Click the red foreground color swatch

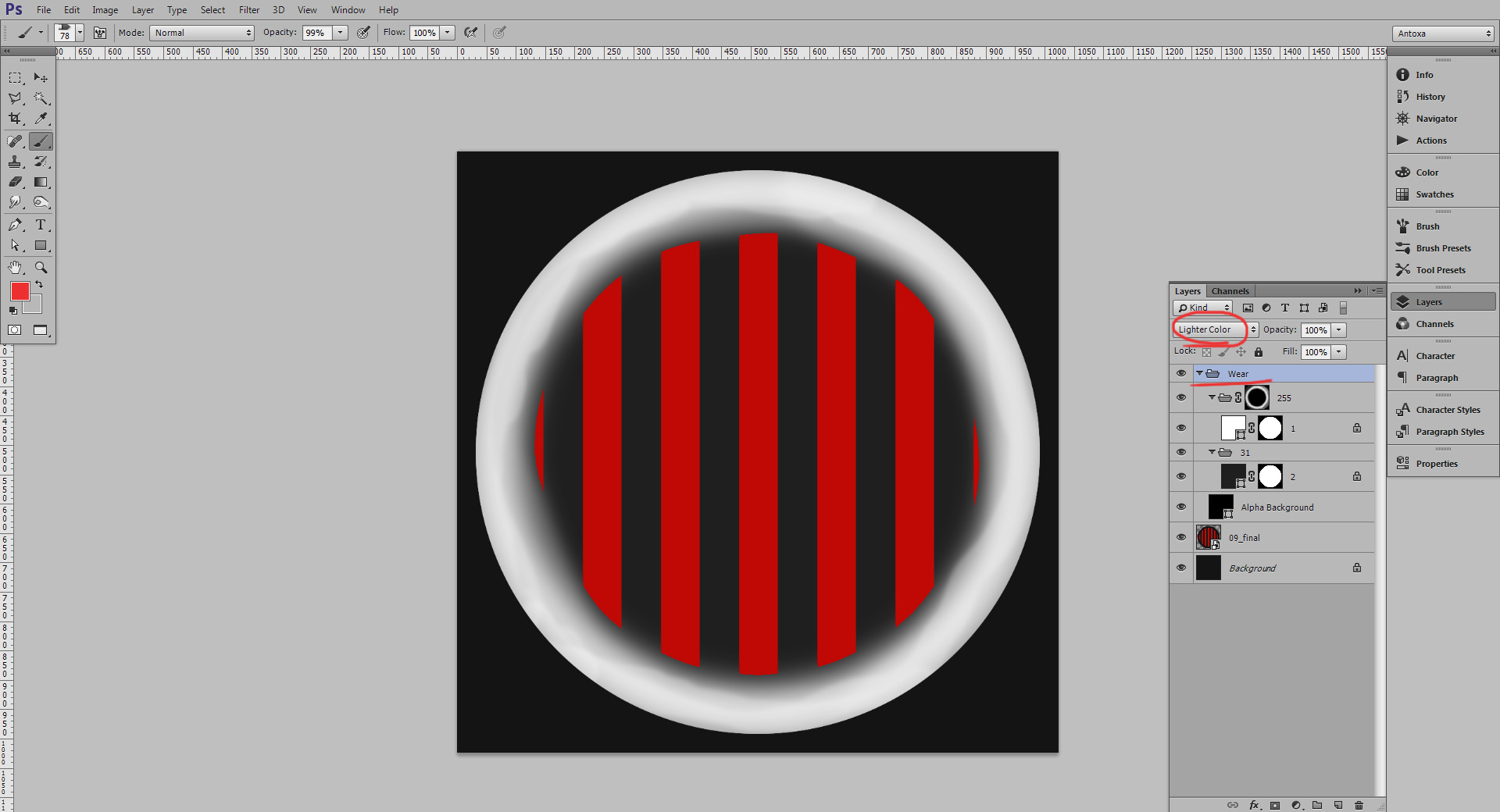pos(20,290)
